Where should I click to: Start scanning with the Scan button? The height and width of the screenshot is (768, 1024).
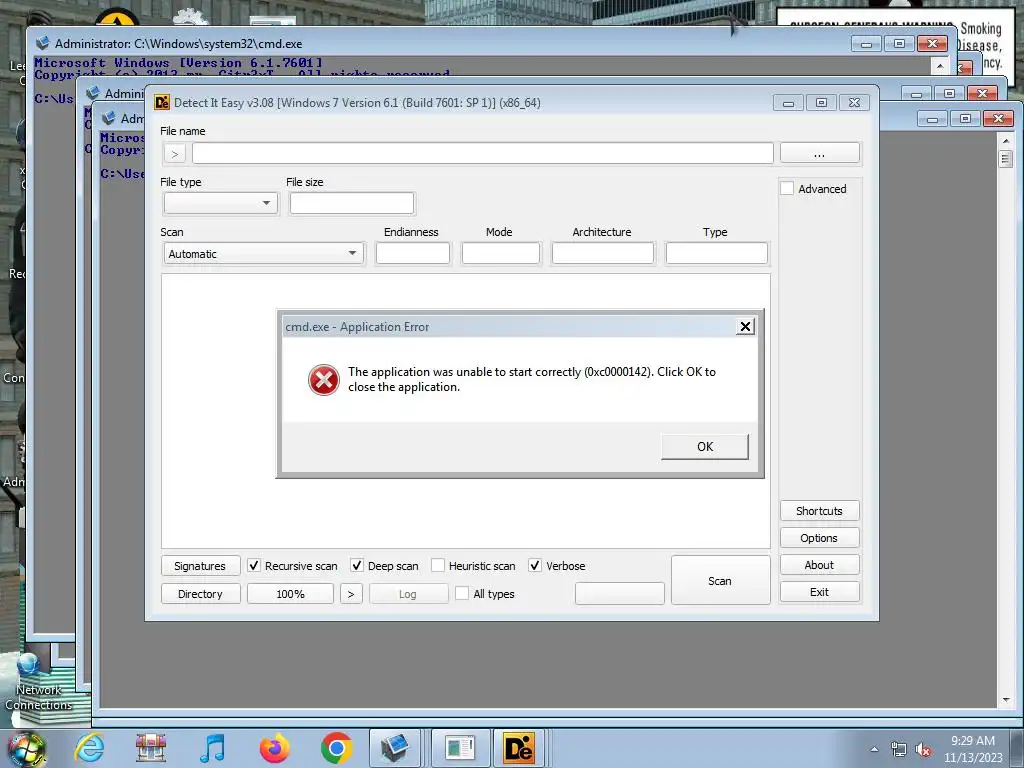(x=720, y=581)
